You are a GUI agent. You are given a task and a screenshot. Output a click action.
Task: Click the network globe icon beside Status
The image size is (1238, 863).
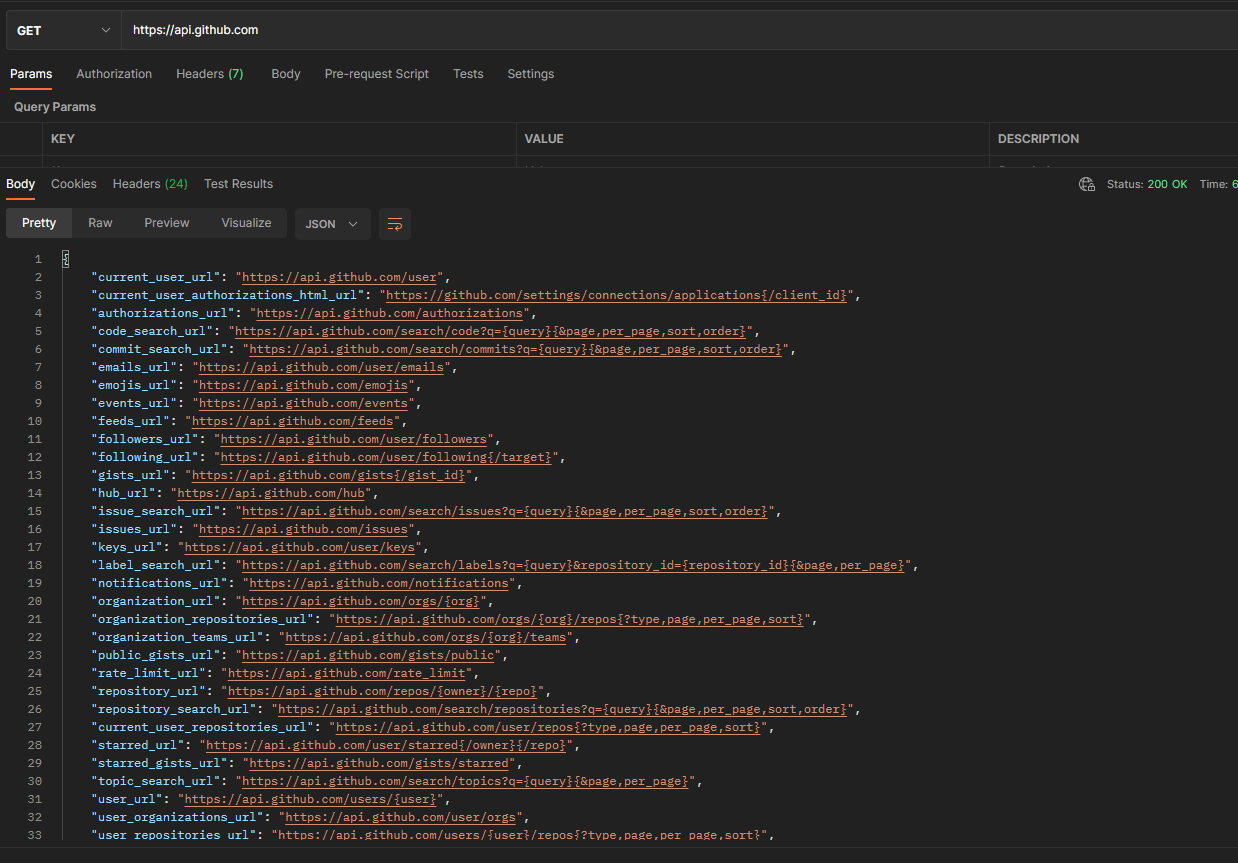pos(1087,184)
